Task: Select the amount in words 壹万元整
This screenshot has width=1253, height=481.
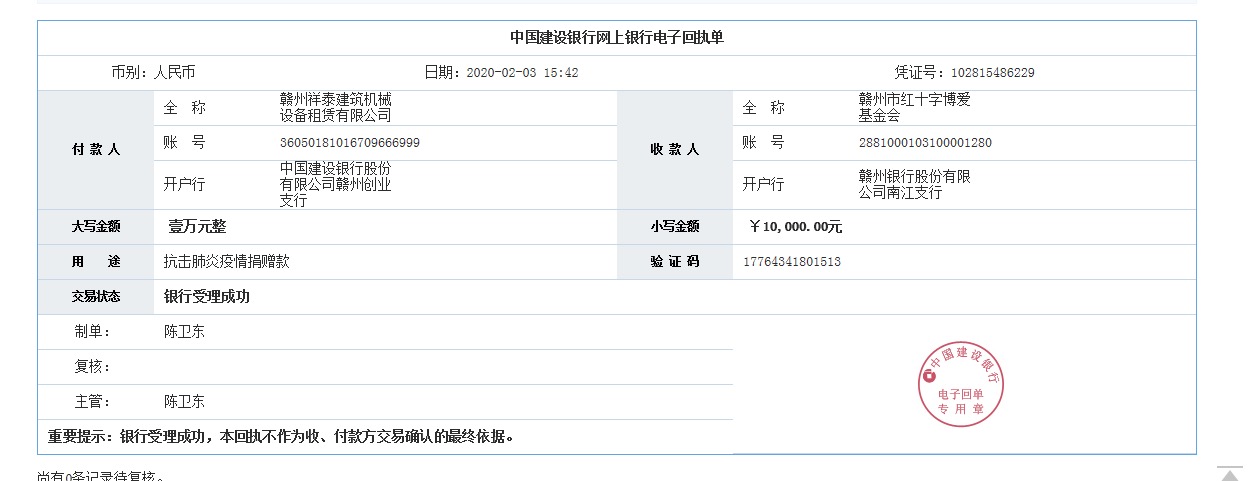Action: (197, 227)
